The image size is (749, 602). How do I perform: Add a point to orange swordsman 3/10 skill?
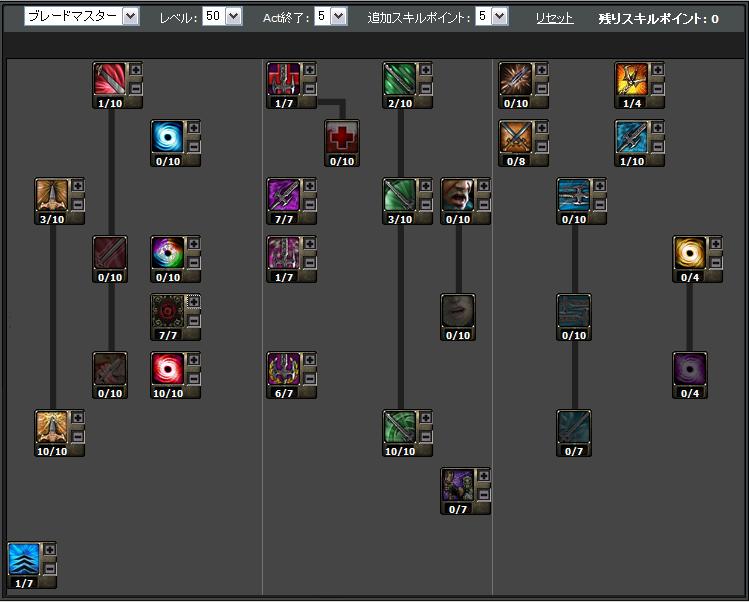77,185
